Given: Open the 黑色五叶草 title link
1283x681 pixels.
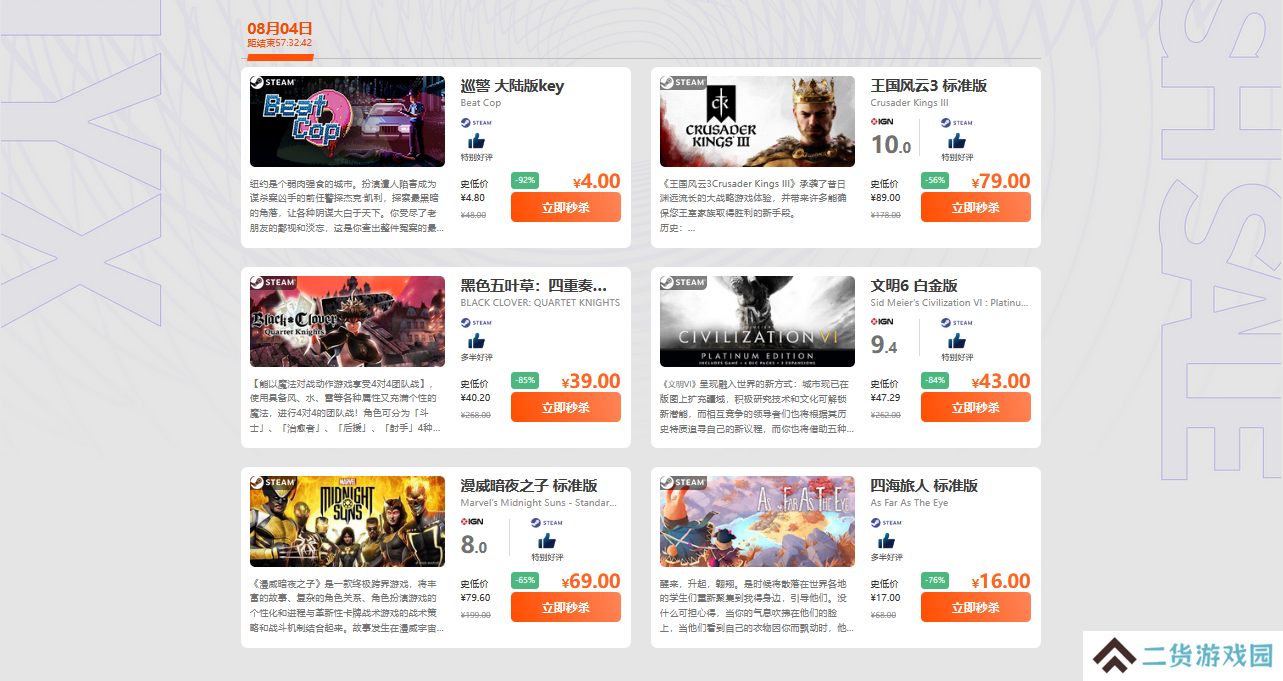Looking at the screenshot, I should click(x=534, y=286).
